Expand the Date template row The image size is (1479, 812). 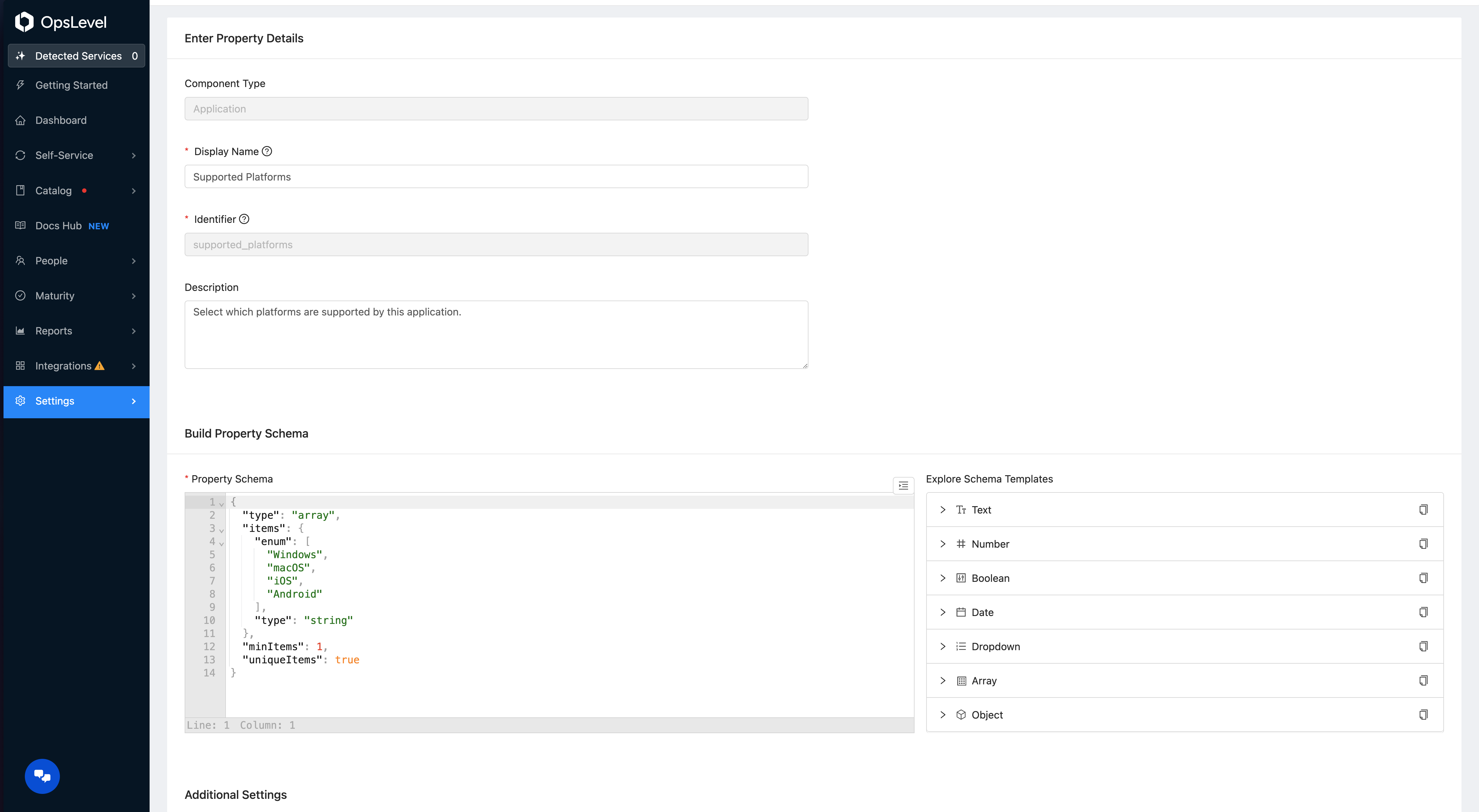point(943,612)
